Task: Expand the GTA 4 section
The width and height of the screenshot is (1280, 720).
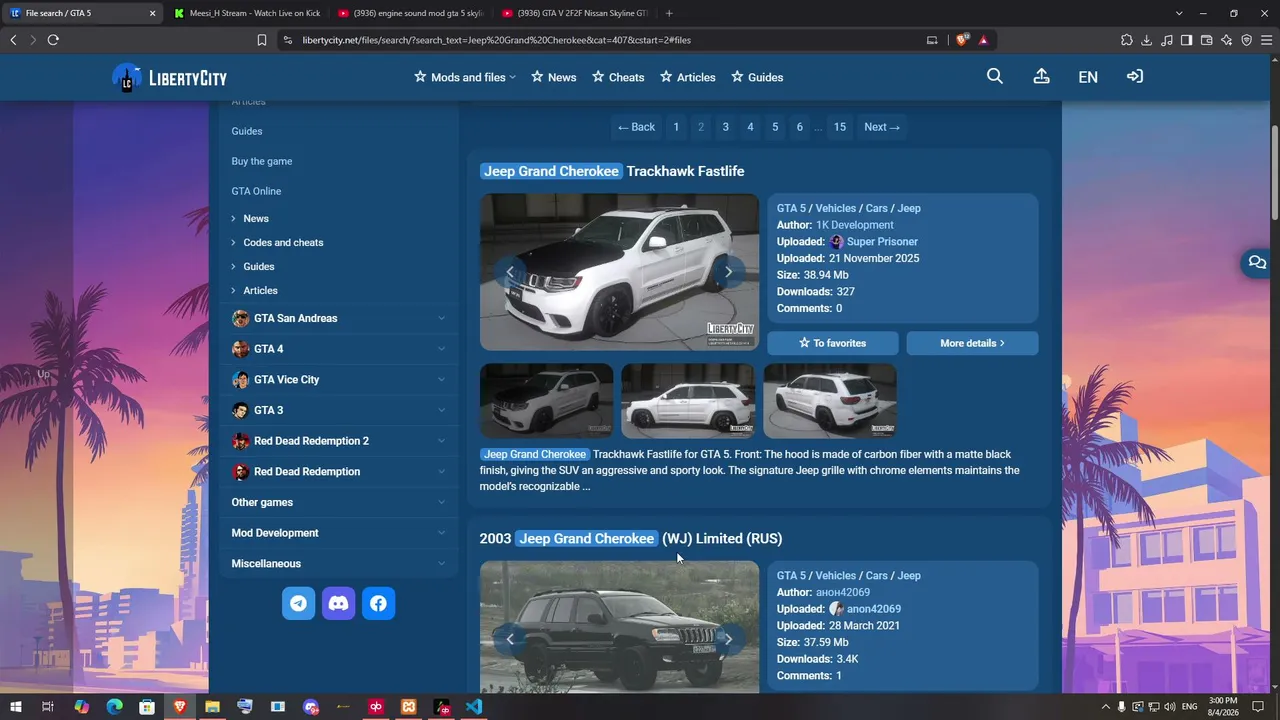Action: pos(338,349)
